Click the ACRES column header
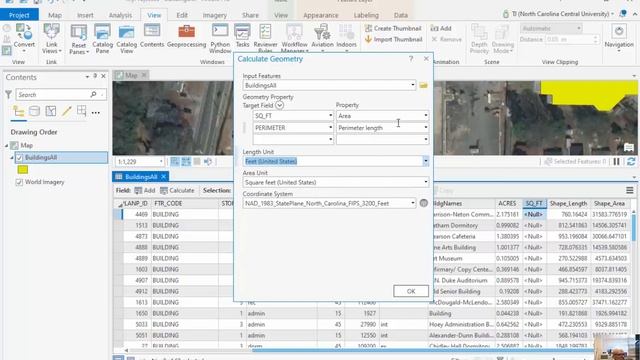Image resolution: width=640 pixels, height=360 pixels. 507,203
